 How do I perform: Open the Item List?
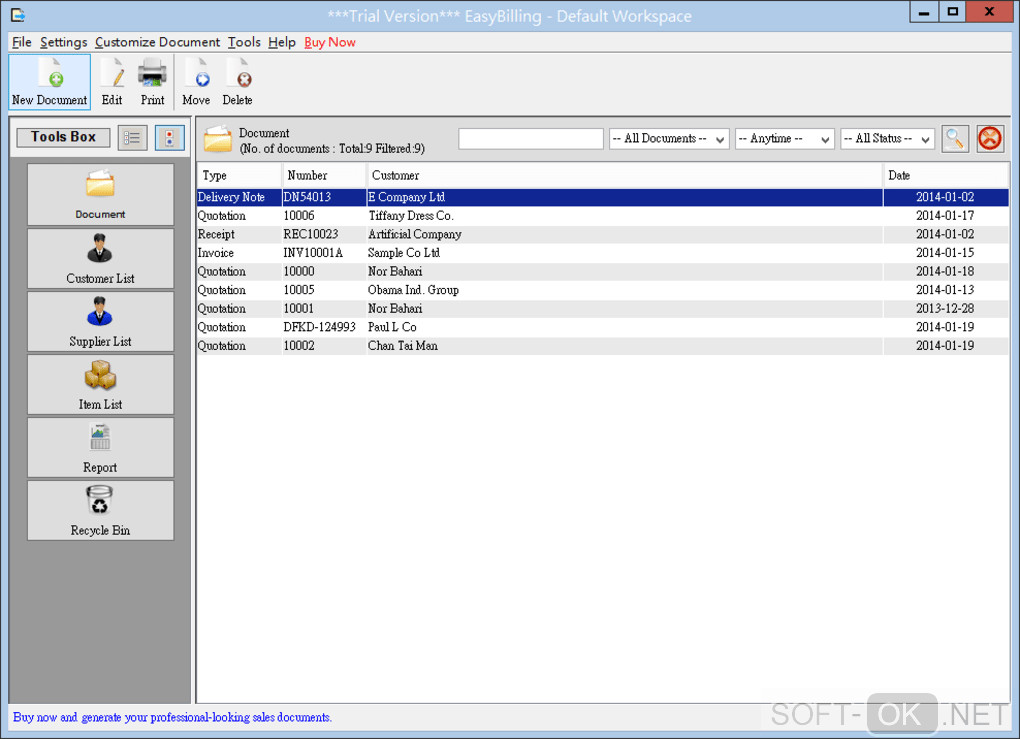pos(100,384)
